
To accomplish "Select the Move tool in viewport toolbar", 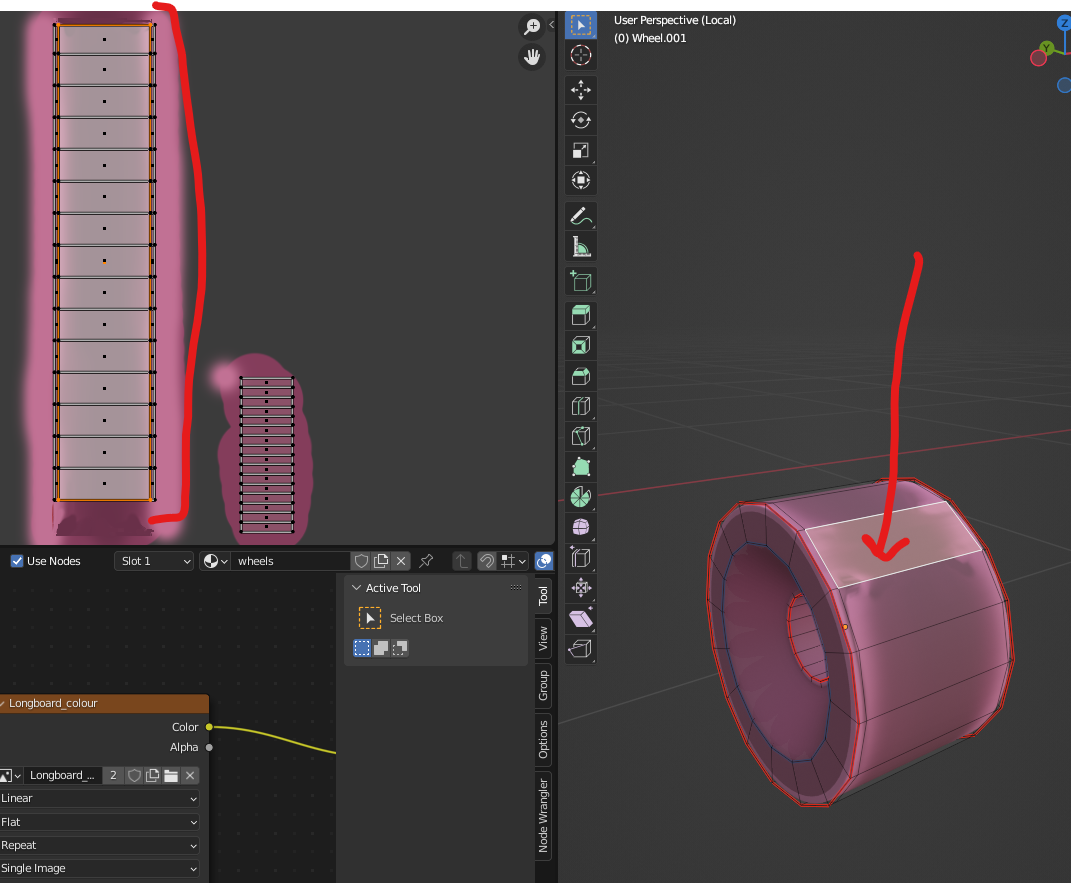I will 580,90.
